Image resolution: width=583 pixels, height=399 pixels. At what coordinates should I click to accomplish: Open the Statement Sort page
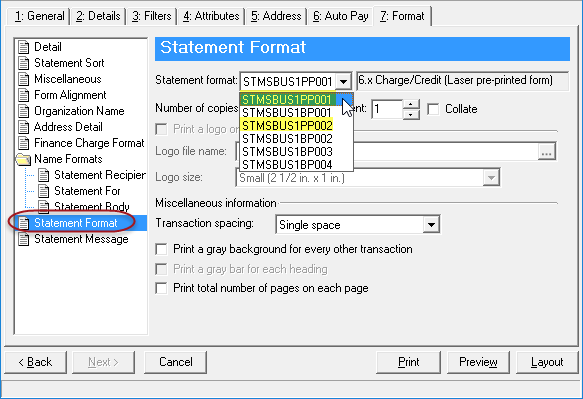click(x=69, y=63)
